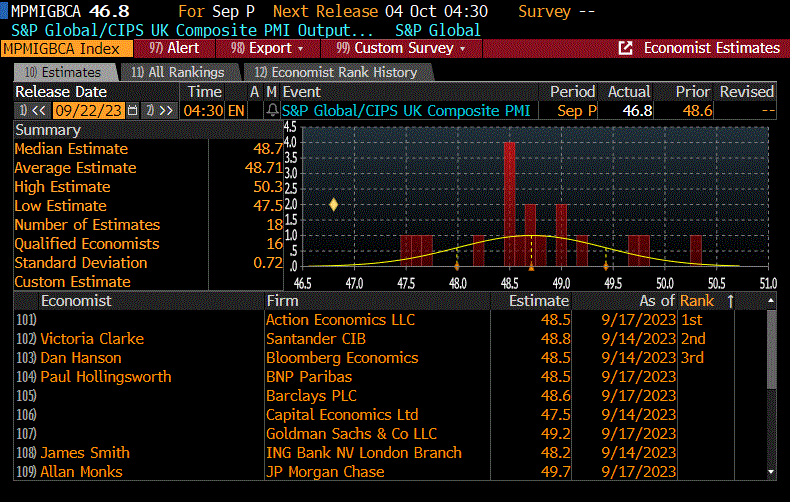Click the Custom Estimate field
The width and height of the screenshot is (790, 502).
tap(245, 282)
